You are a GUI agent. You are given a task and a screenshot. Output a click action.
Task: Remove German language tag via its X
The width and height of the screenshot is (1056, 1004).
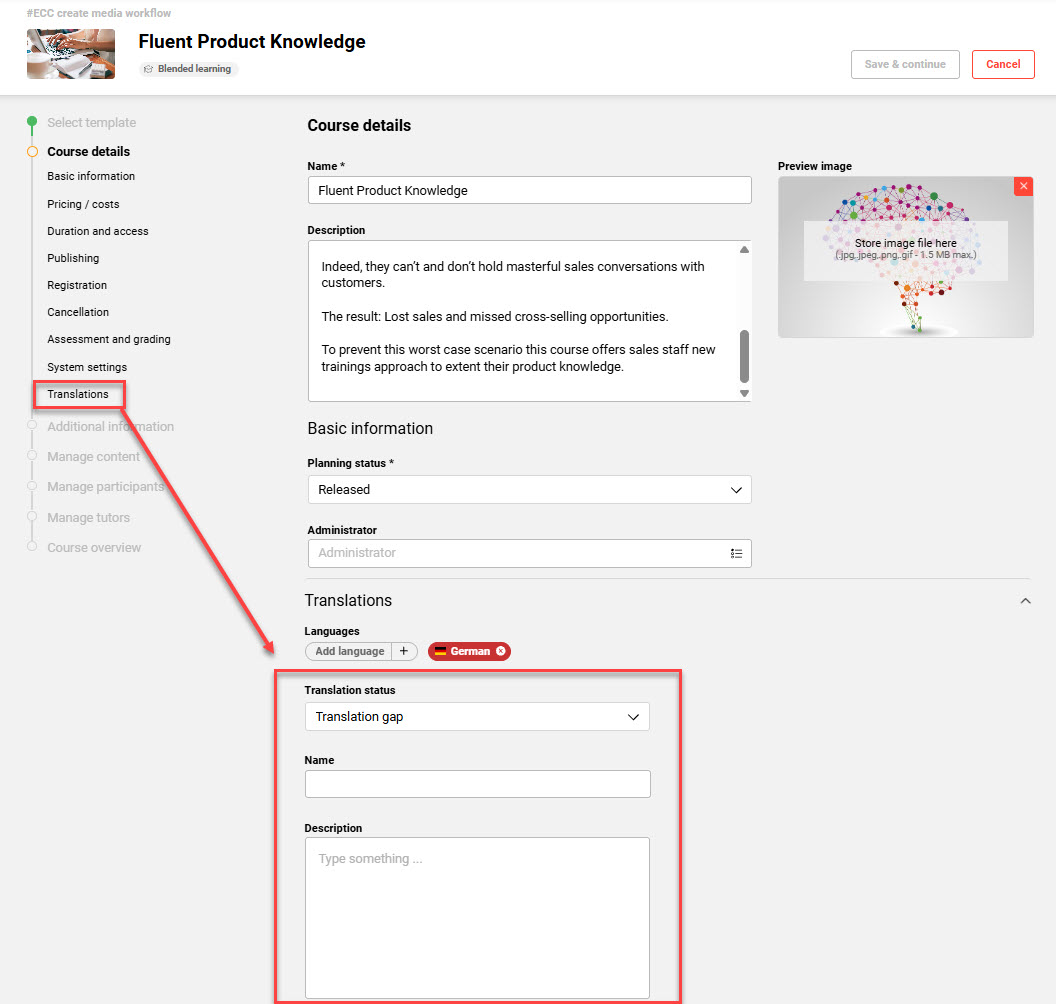click(500, 651)
